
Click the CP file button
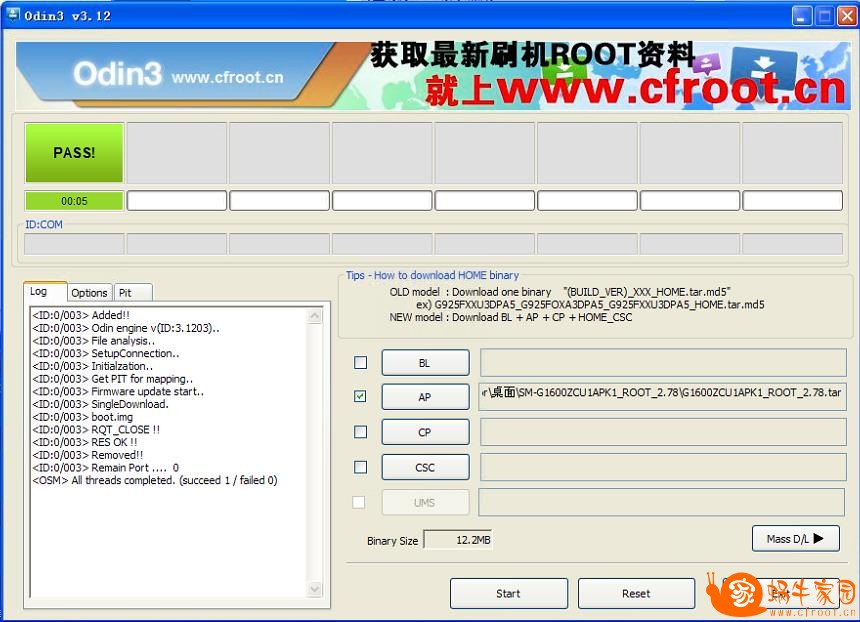point(425,432)
